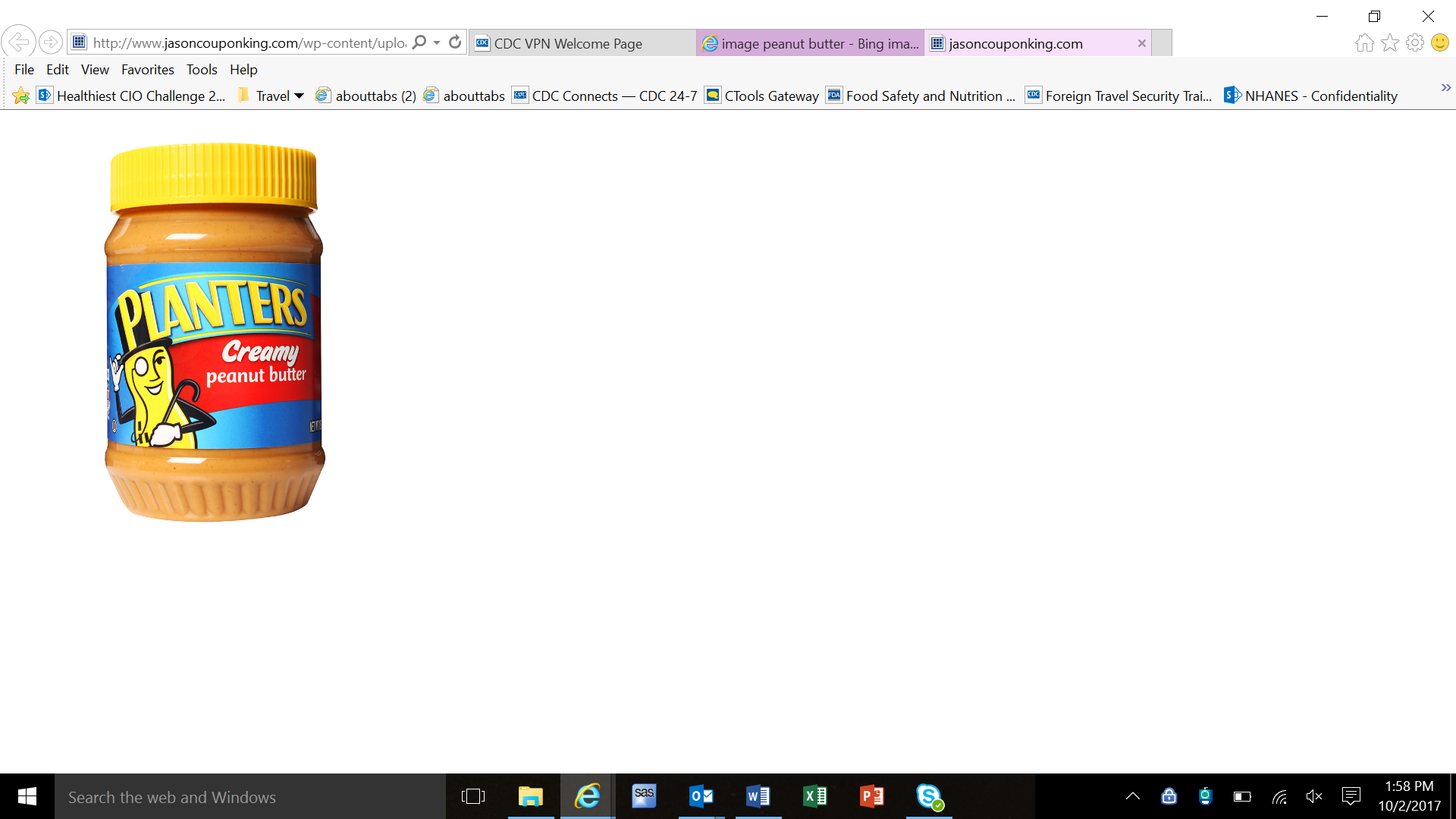The height and width of the screenshot is (819, 1456).
Task: Click the address bar search magnifier icon
Action: coord(419,42)
